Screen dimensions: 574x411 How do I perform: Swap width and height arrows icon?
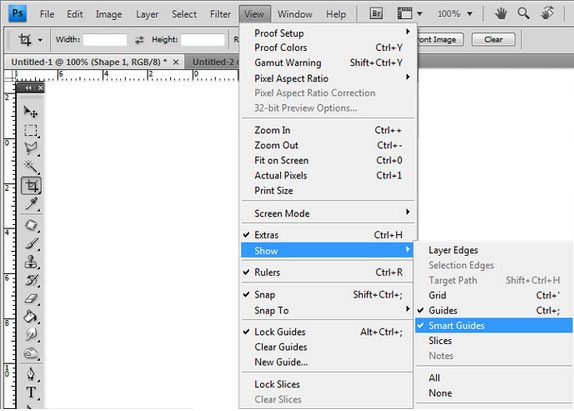[x=139, y=40]
